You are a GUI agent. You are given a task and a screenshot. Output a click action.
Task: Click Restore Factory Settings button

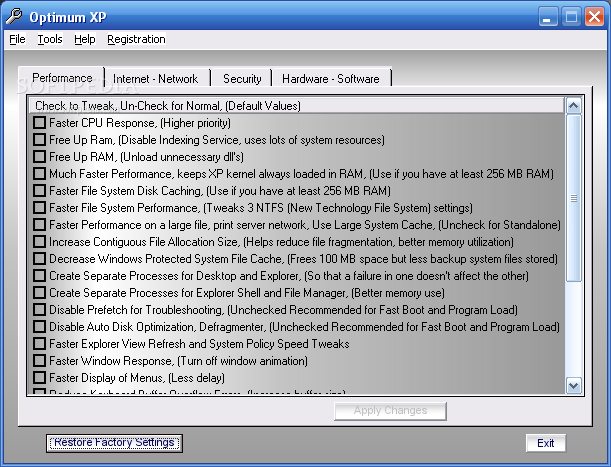click(114, 443)
